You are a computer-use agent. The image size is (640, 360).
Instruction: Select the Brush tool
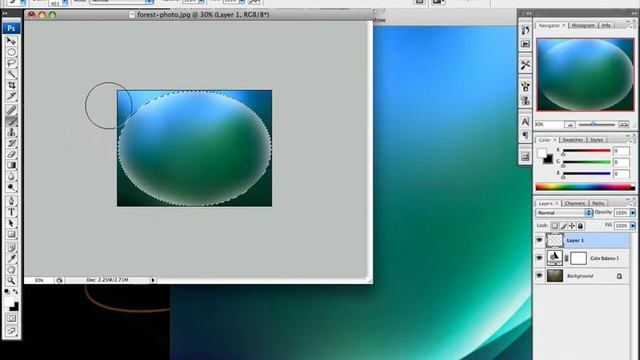pos(11,121)
